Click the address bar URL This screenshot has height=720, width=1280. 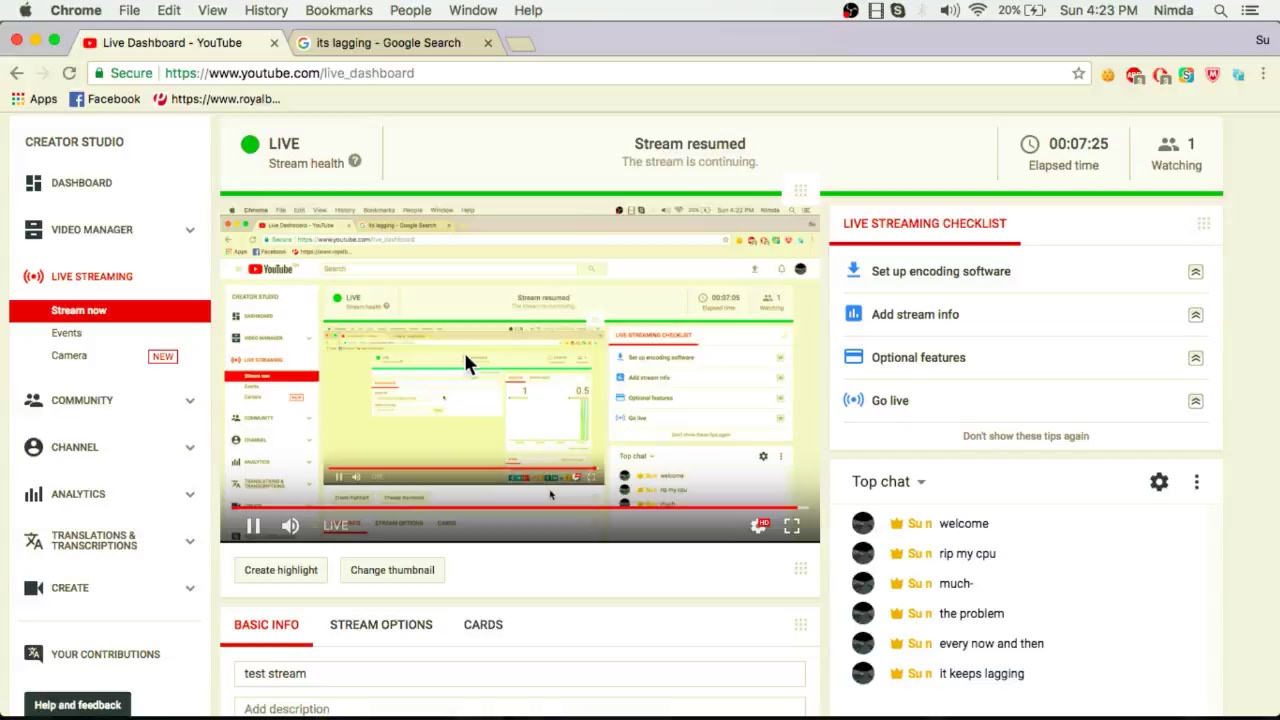pyautogui.click(x=289, y=73)
